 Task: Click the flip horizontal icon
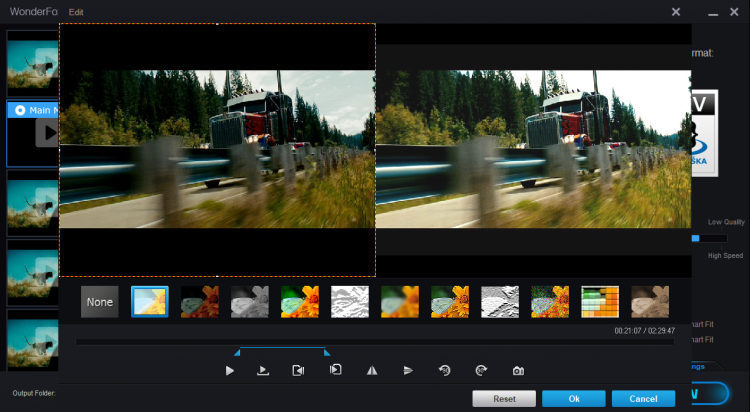(x=371, y=370)
